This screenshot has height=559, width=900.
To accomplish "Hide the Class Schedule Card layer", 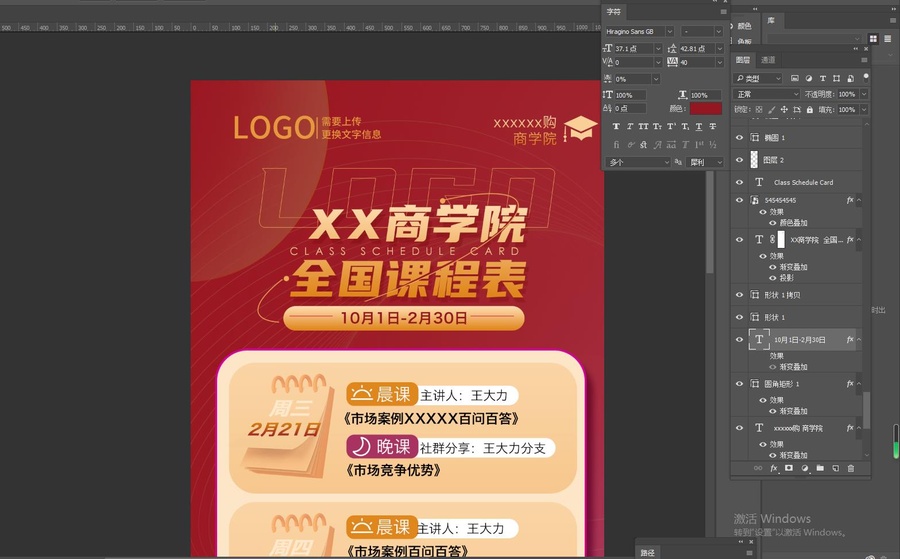I will [739, 183].
